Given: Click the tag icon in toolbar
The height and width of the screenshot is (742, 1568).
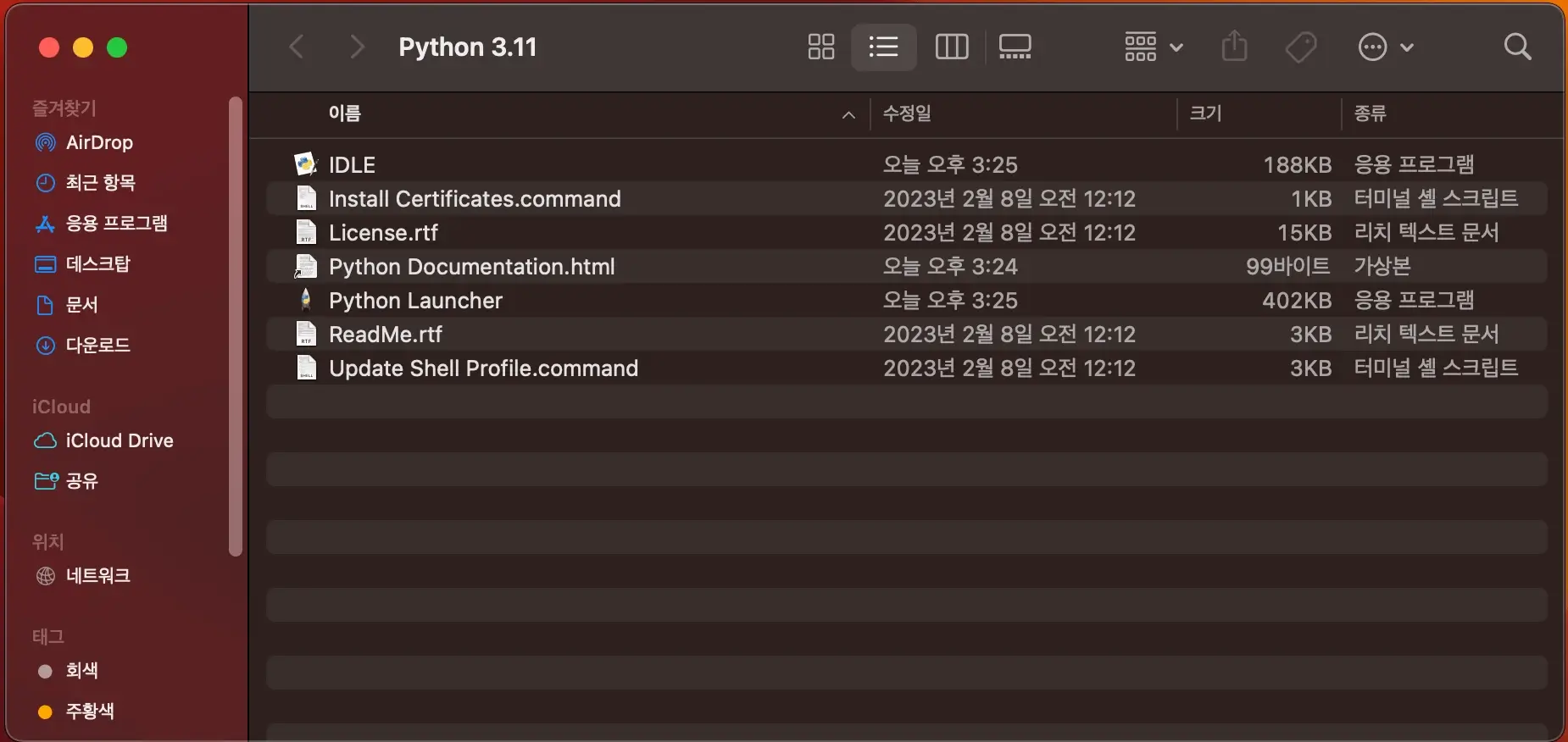Looking at the screenshot, I should [1300, 47].
